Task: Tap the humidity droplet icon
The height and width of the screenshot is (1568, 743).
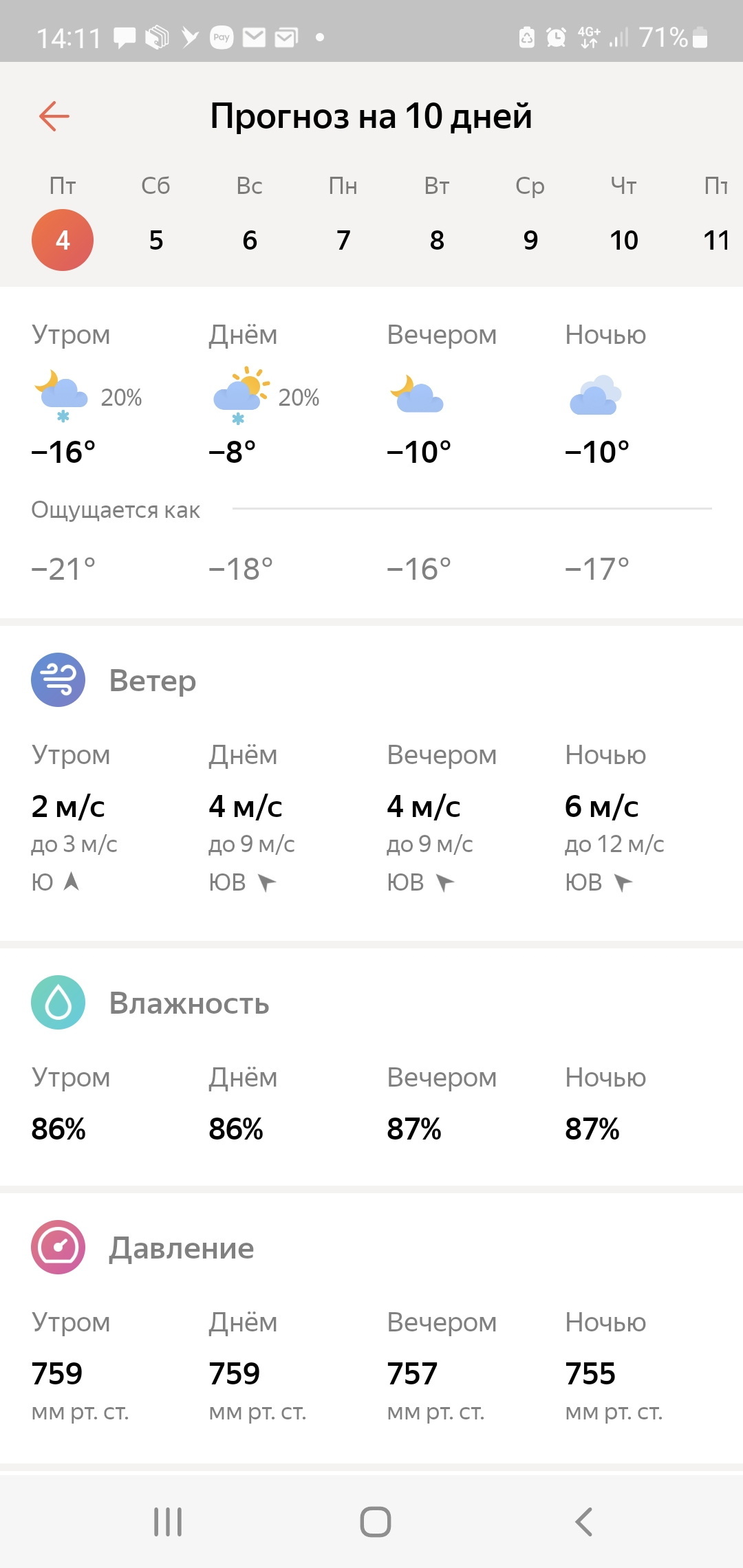Action: pos(58,1002)
